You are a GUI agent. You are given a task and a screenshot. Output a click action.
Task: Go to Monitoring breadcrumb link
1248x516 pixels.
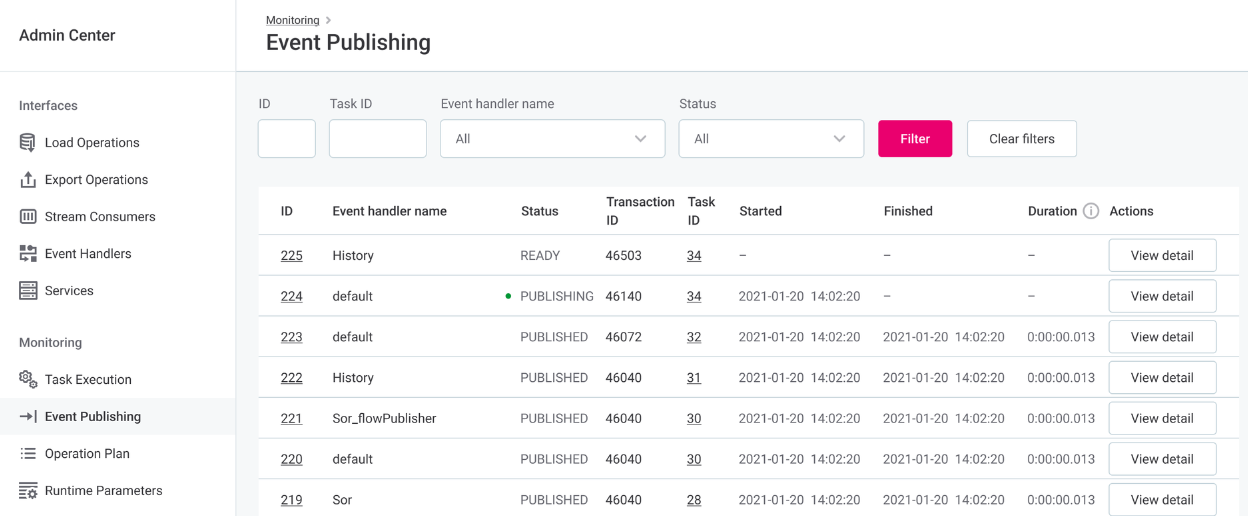coord(292,20)
